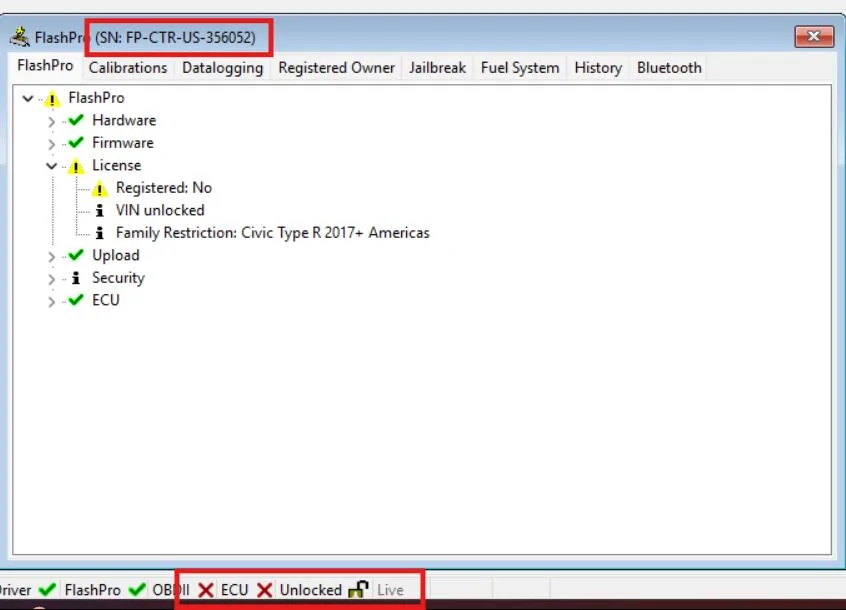This screenshot has height=610, width=846.
Task: Click the 'FlashPro' label in status bar
Action: tap(93, 590)
